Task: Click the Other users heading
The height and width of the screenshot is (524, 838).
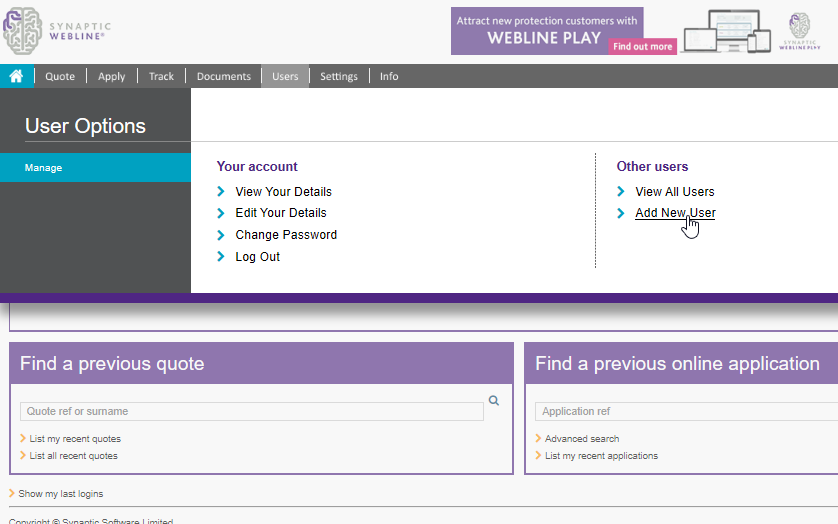Action: click(x=652, y=166)
